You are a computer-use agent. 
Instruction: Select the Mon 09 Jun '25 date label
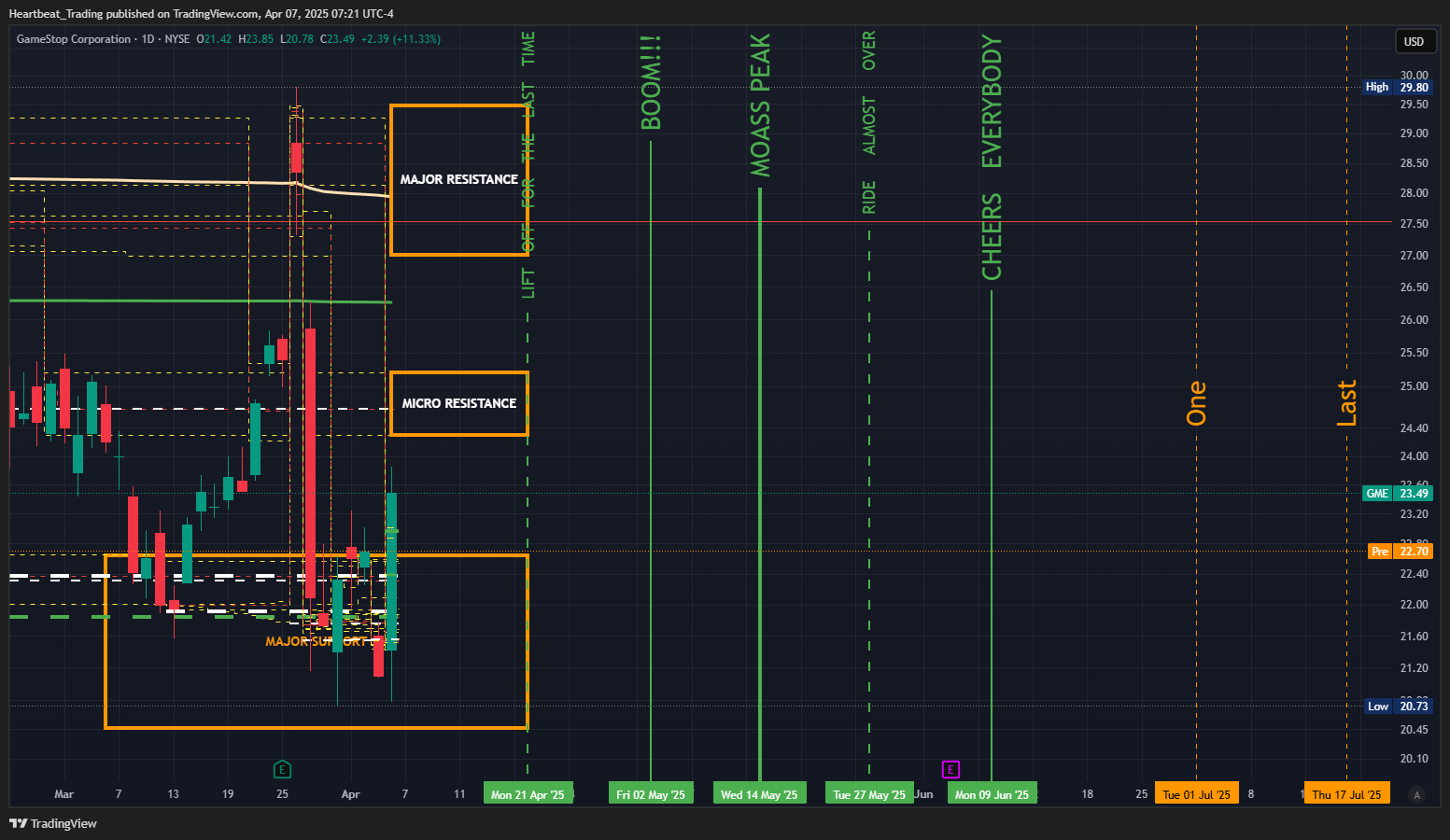992,794
